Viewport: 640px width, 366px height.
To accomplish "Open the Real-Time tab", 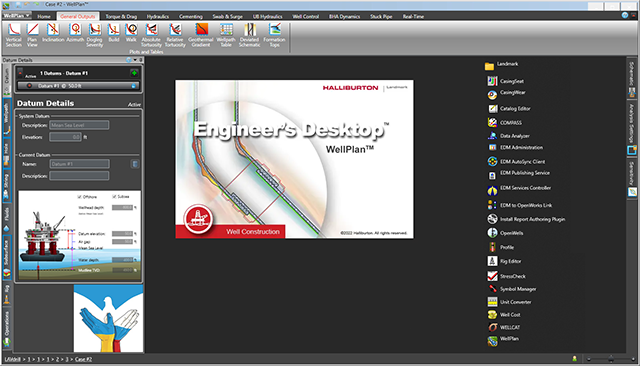I will pos(413,16).
